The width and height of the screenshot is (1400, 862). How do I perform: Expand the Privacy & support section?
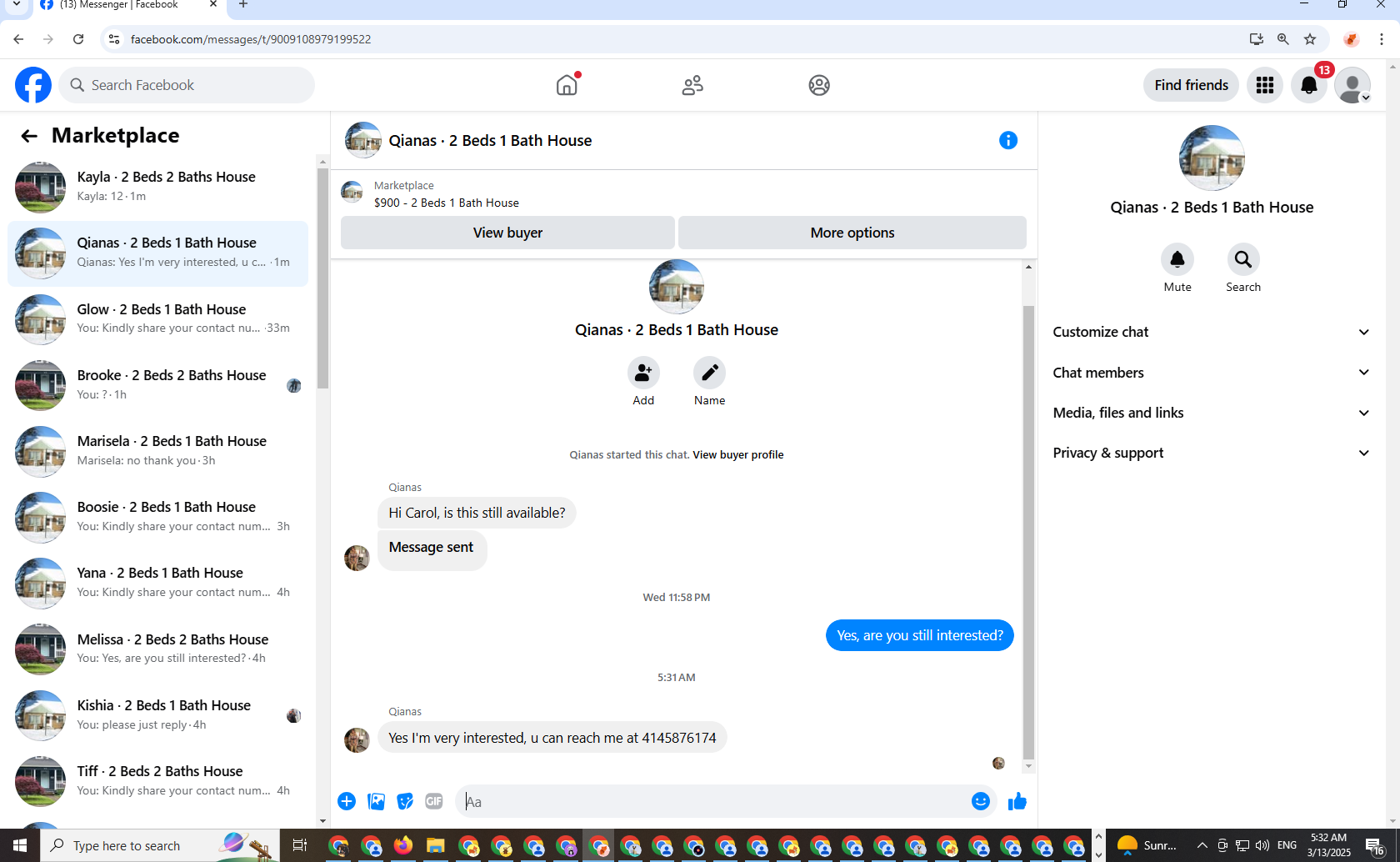click(1211, 453)
